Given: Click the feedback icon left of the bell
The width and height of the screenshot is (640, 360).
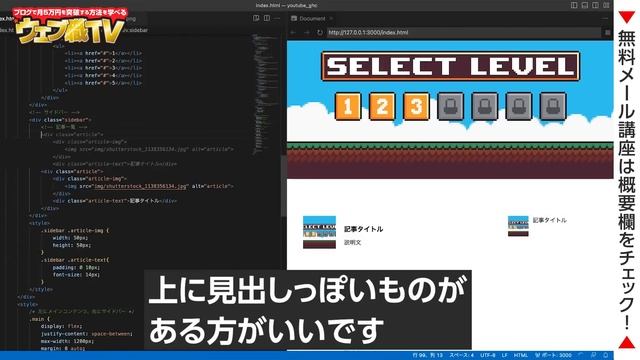Looking at the screenshot, I should pyautogui.click(x=593, y=355).
